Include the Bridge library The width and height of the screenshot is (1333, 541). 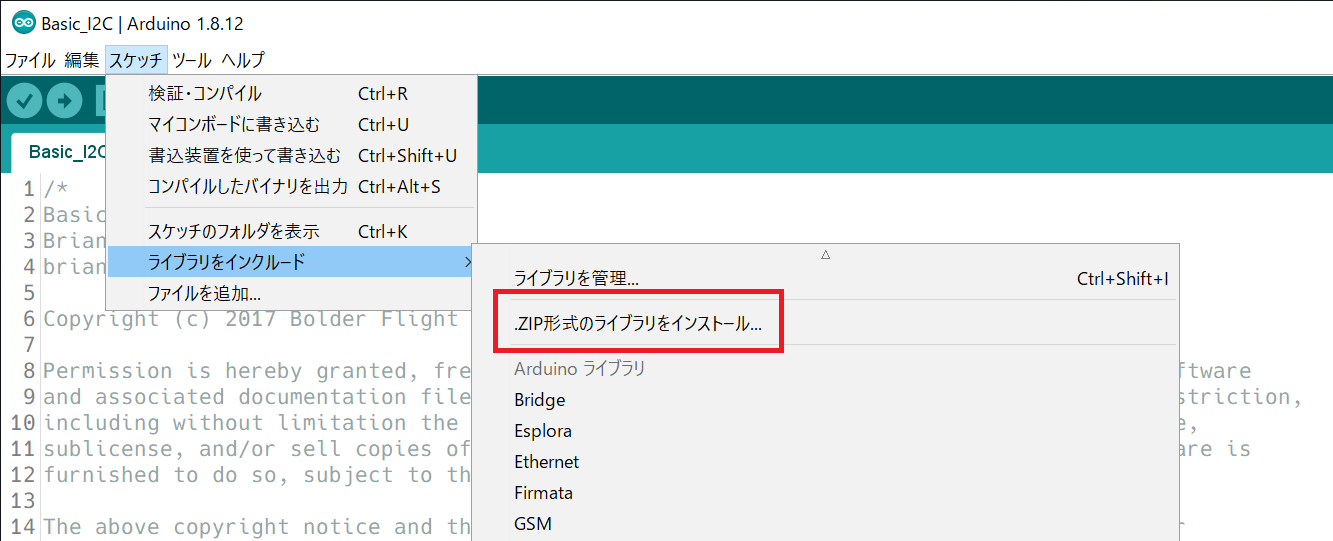point(540,400)
